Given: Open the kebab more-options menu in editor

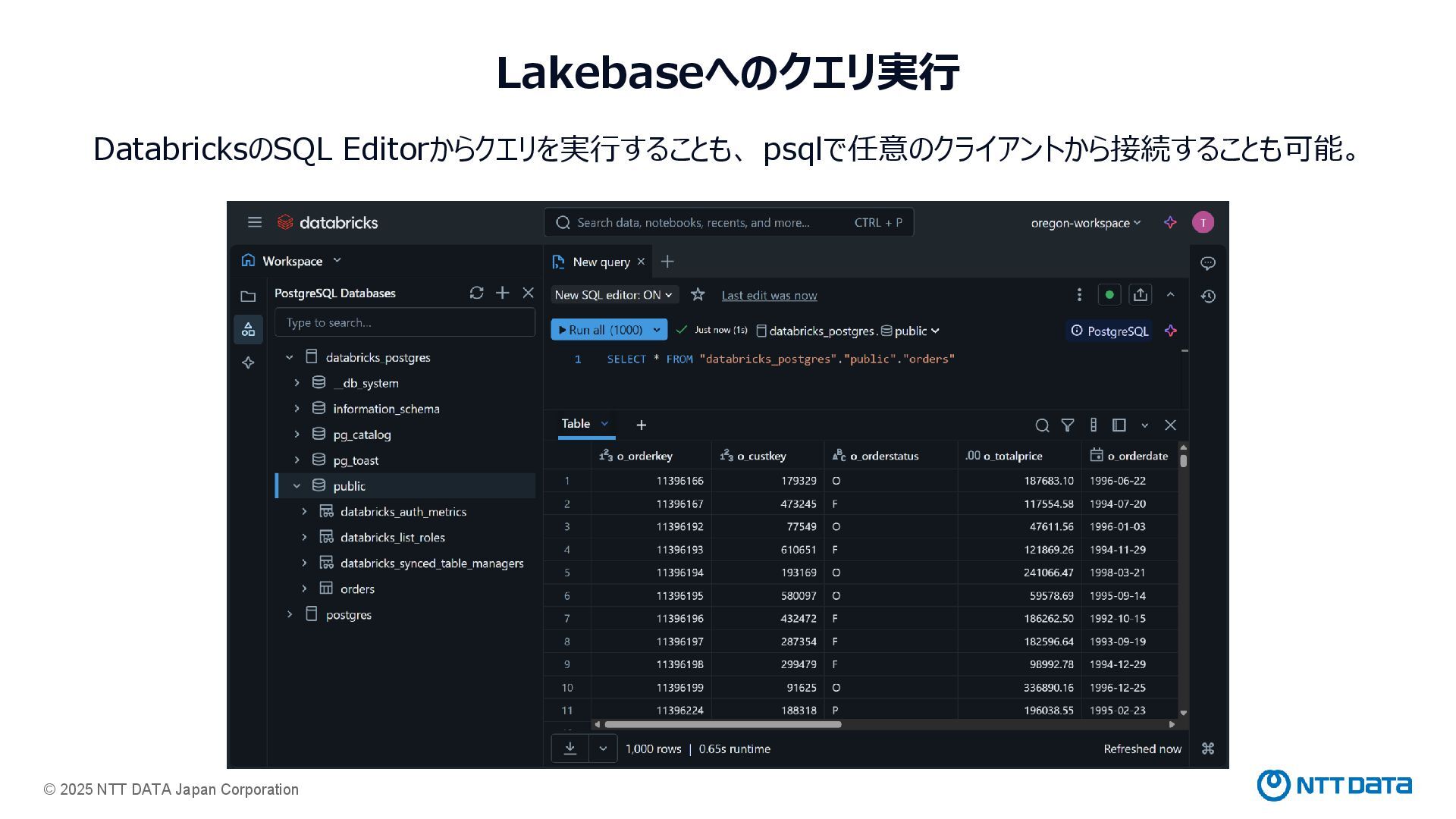Looking at the screenshot, I should tap(1079, 294).
